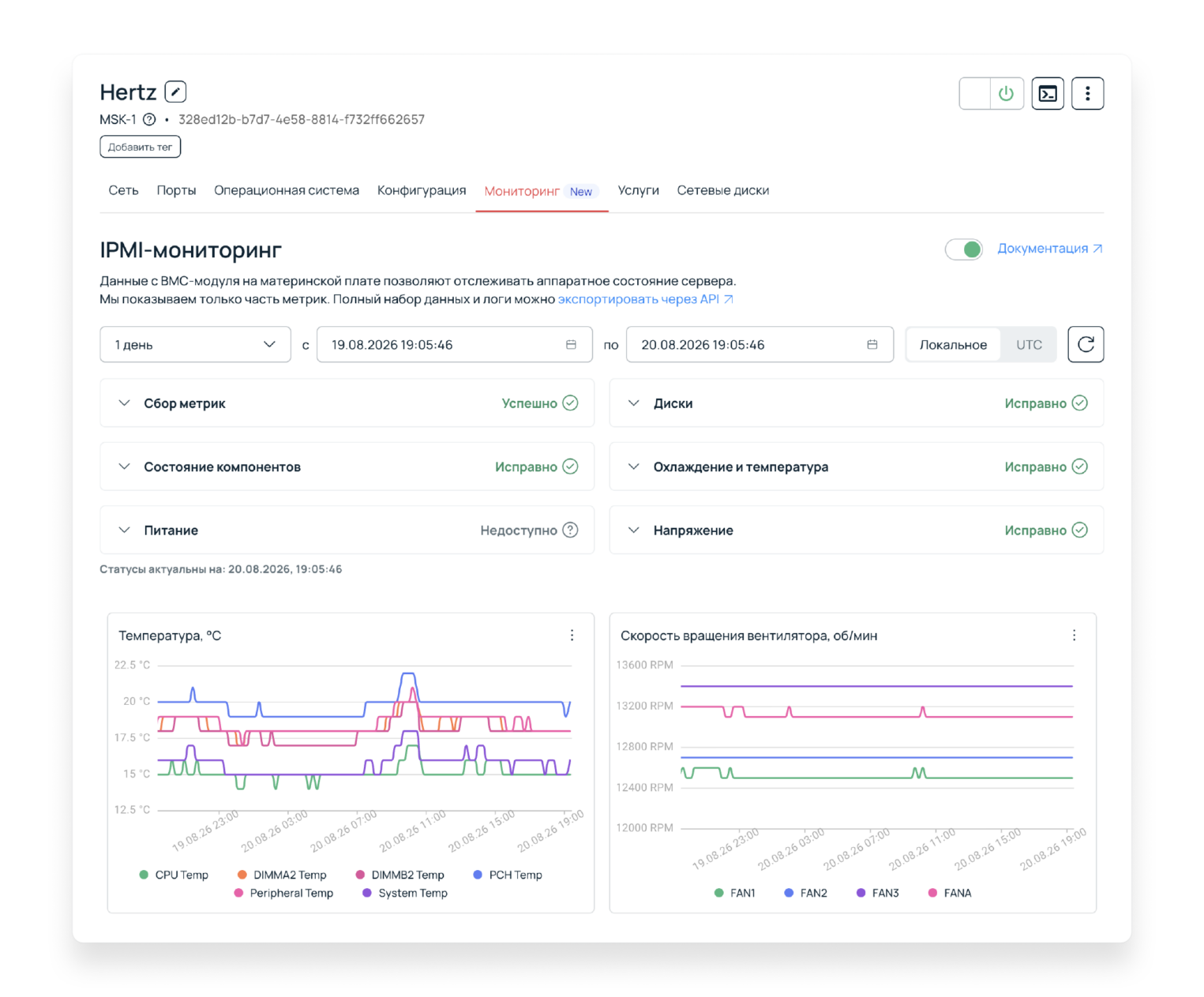The width and height of the screenshot is (1204, 997).
Task: Open the Конфигурация tab
Action: point(422,190)
